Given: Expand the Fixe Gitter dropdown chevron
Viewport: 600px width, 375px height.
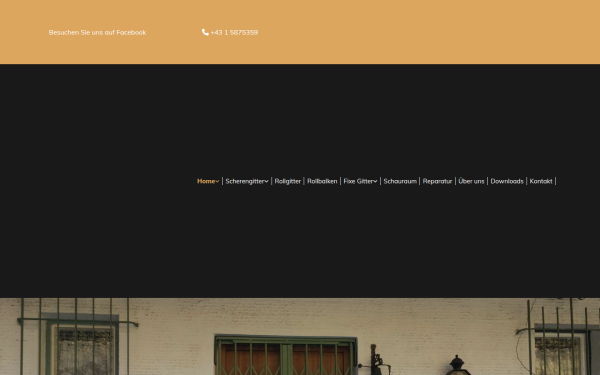Looking at the screenshot, I should click(375, 181).
